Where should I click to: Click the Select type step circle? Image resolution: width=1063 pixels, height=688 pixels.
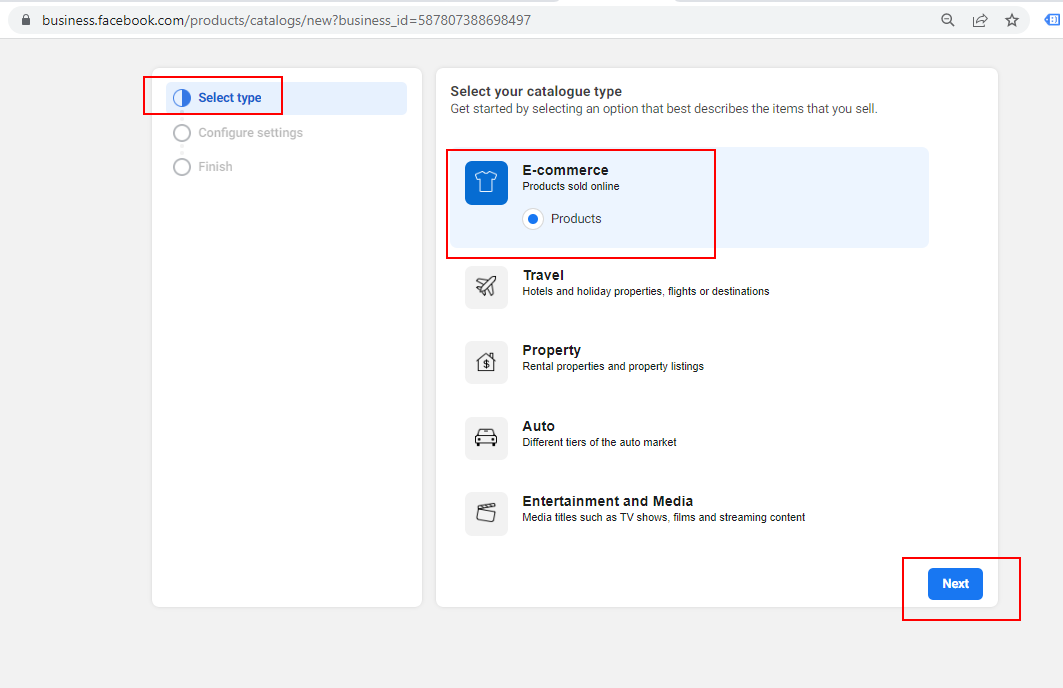(182, 98)
